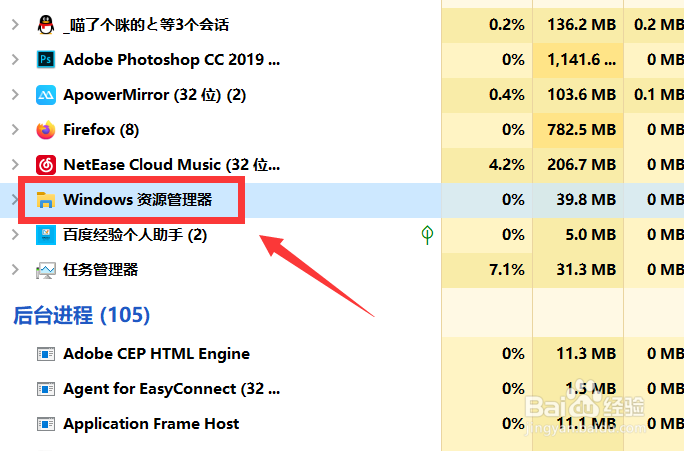Click the Adobe Photoshop CC 2019 icon
Screen dimensions: 684x452
click(x=45, y=60)
